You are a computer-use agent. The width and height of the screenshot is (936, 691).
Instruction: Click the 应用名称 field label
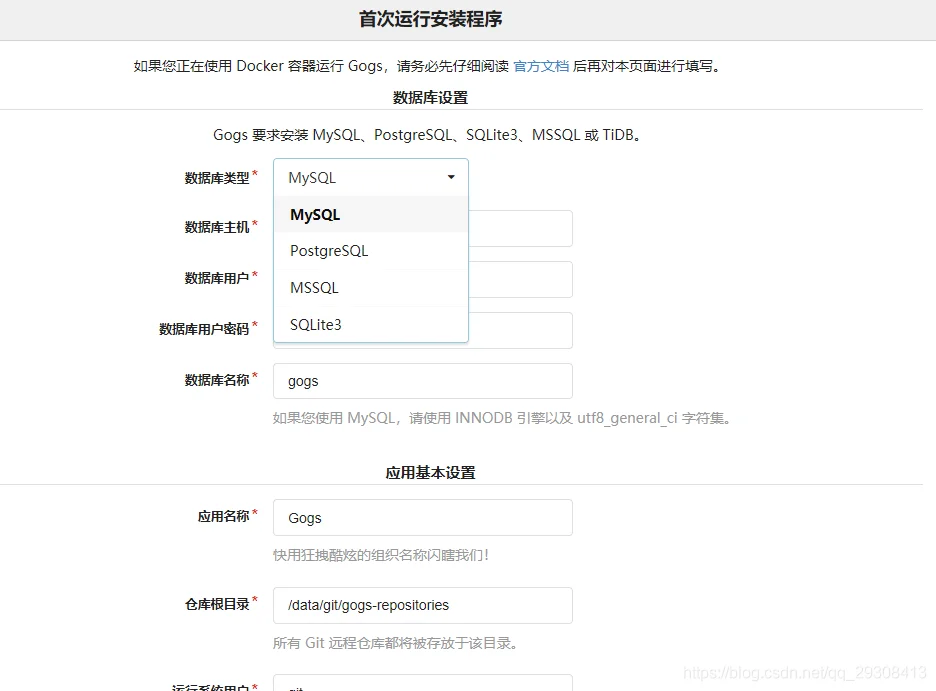pyautogui.click(x=223, y=516)
